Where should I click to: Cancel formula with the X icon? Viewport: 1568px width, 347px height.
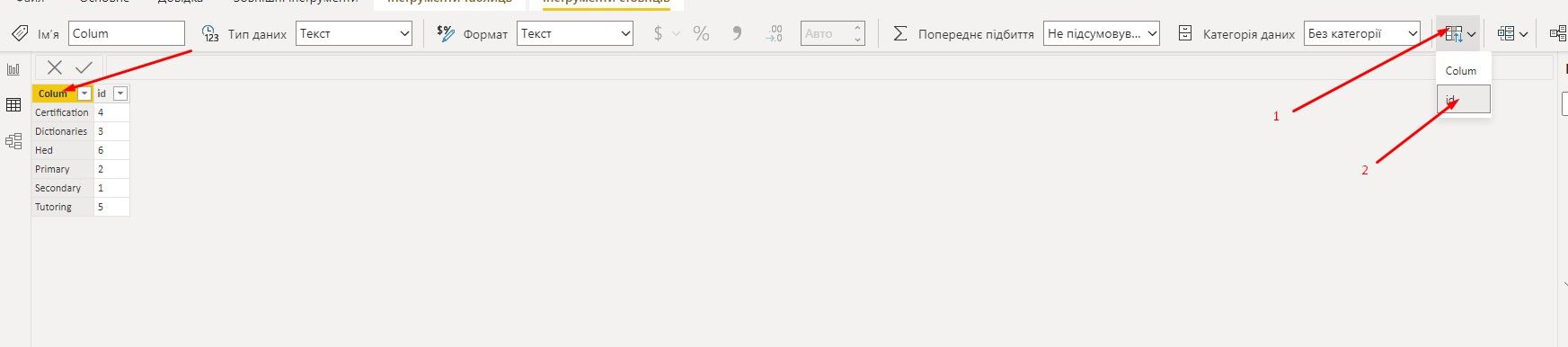click(x=55, y=67)
